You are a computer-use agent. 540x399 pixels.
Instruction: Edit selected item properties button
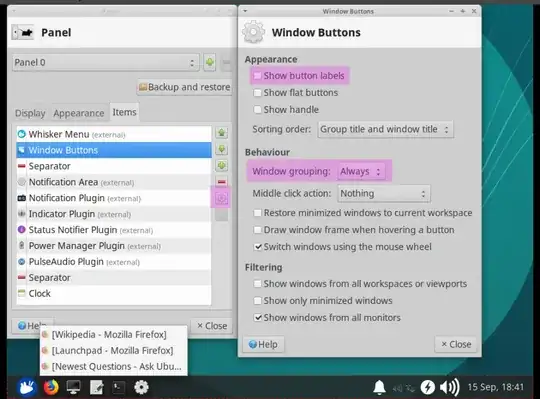pyautogui.click(x=221, y=198)
